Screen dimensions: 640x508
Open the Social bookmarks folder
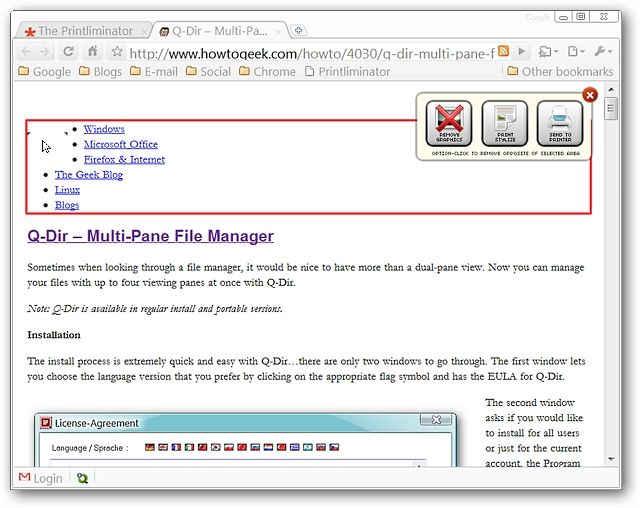pyautogui.click(x=208, y=72)
